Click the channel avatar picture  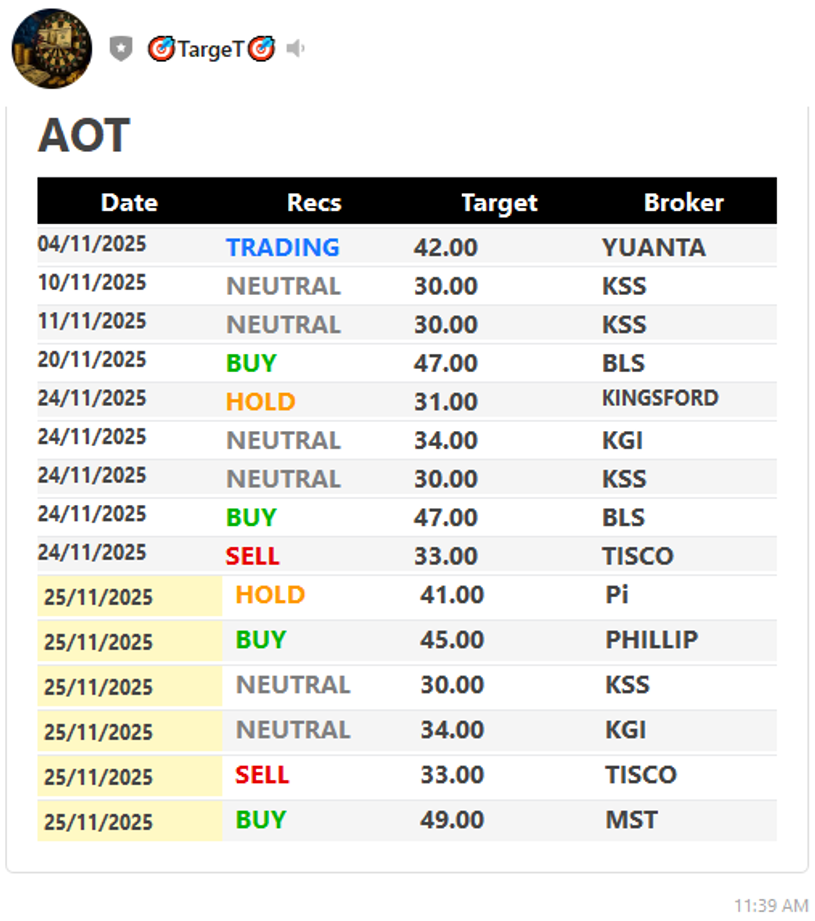point(52,48)
